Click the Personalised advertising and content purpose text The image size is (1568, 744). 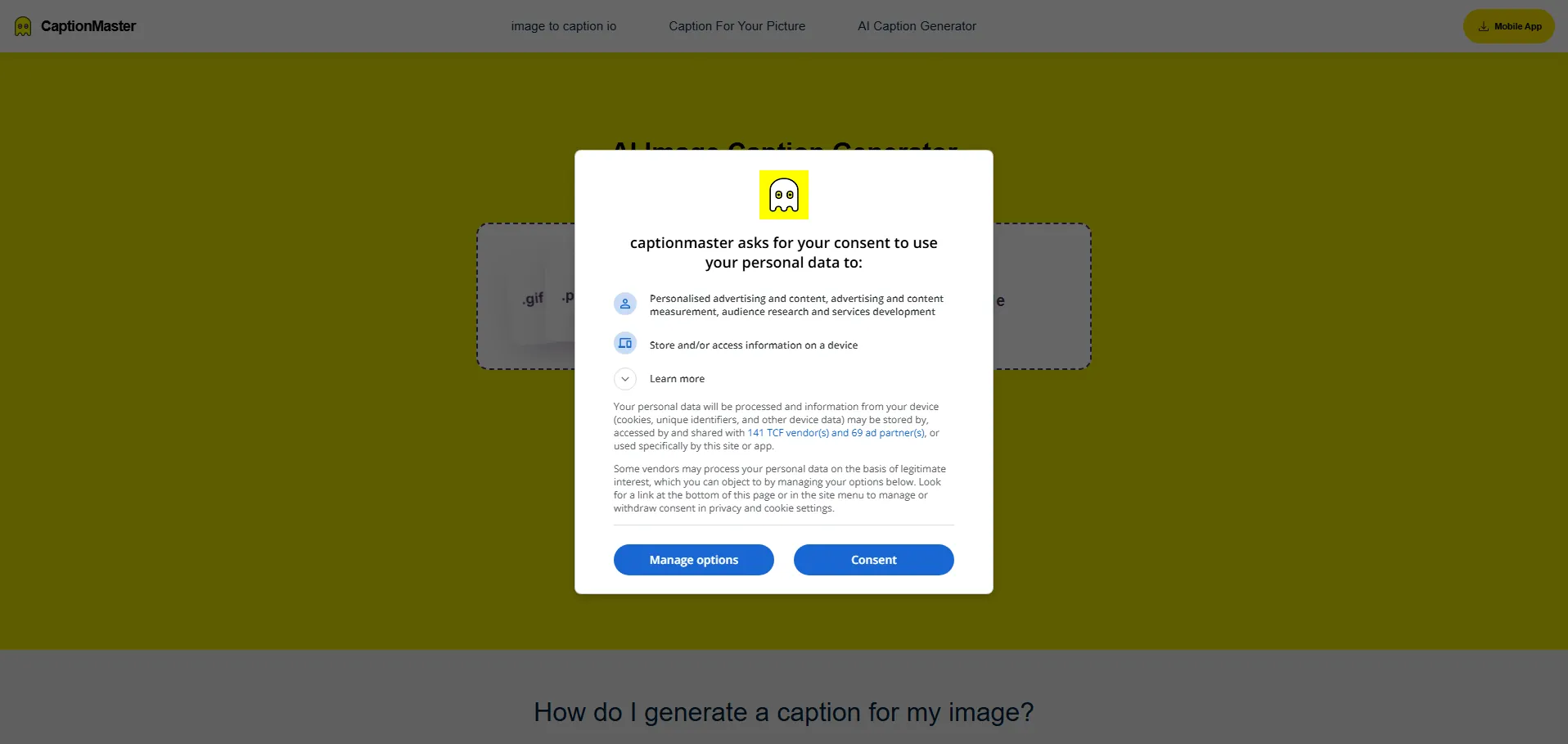point(796,305)
